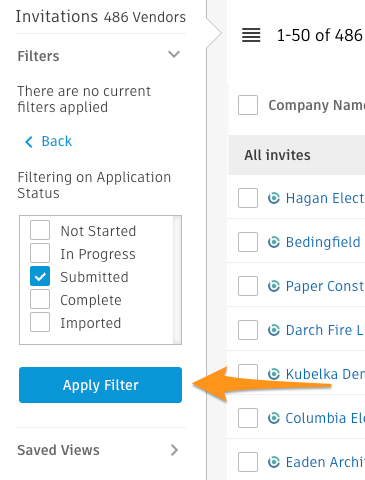Click the status icon beside Darch Fire
The width and height of the screenshot is (365, 480).
coord(274,330)
